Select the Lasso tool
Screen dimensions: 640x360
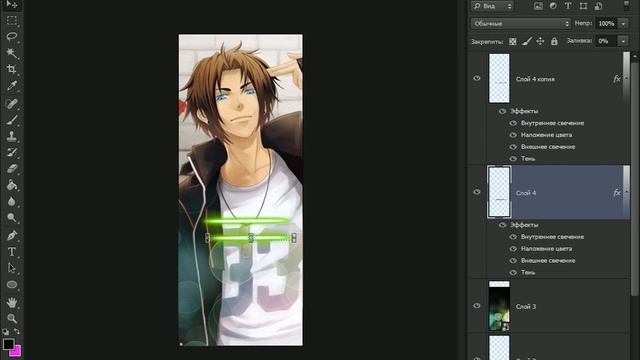click(11, 37)
